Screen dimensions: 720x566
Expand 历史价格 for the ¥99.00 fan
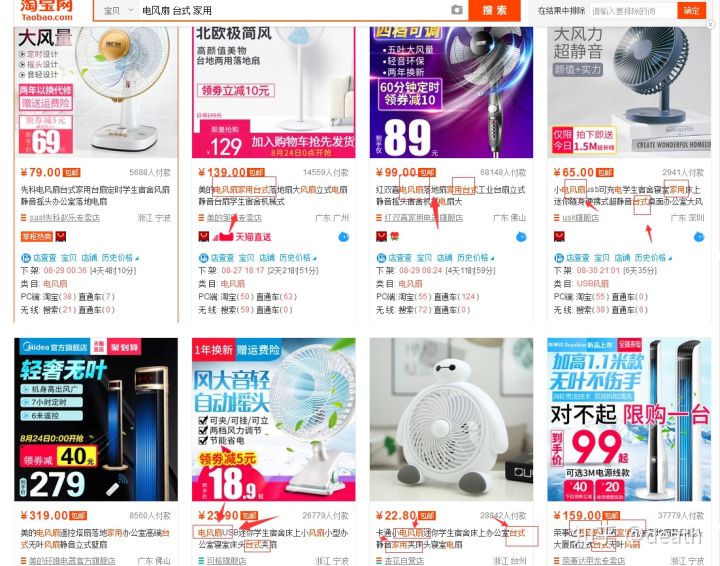click(x=475, y=258)
